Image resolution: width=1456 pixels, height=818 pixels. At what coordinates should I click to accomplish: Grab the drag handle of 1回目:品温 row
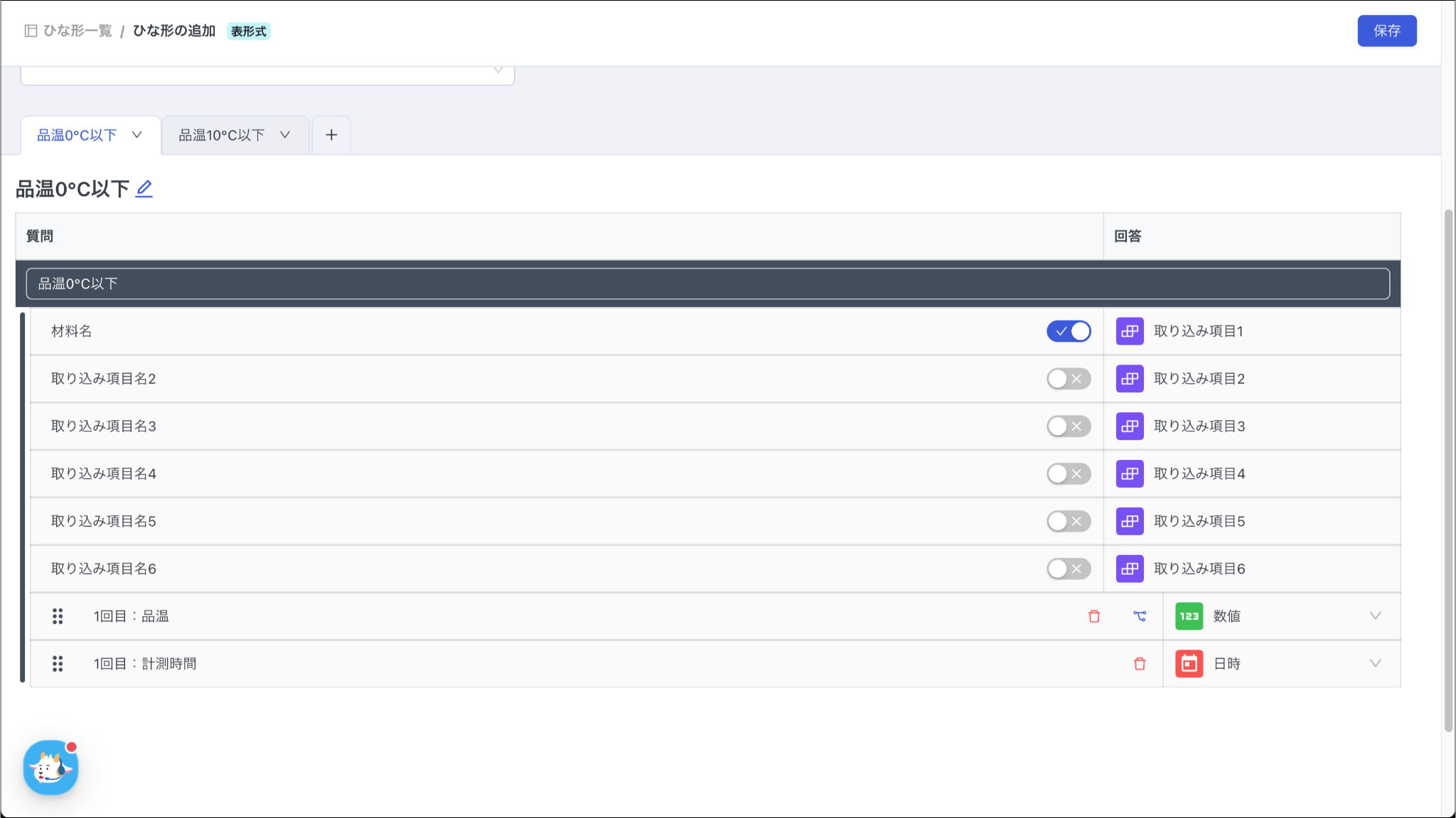[58, 616]
